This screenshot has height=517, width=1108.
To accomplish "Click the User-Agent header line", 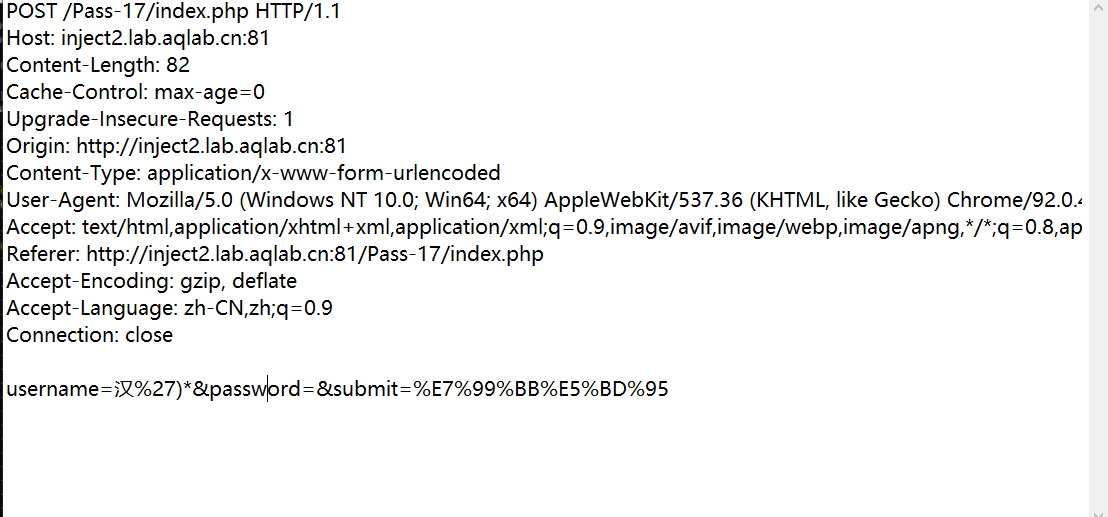I will (x=500, y=201).
